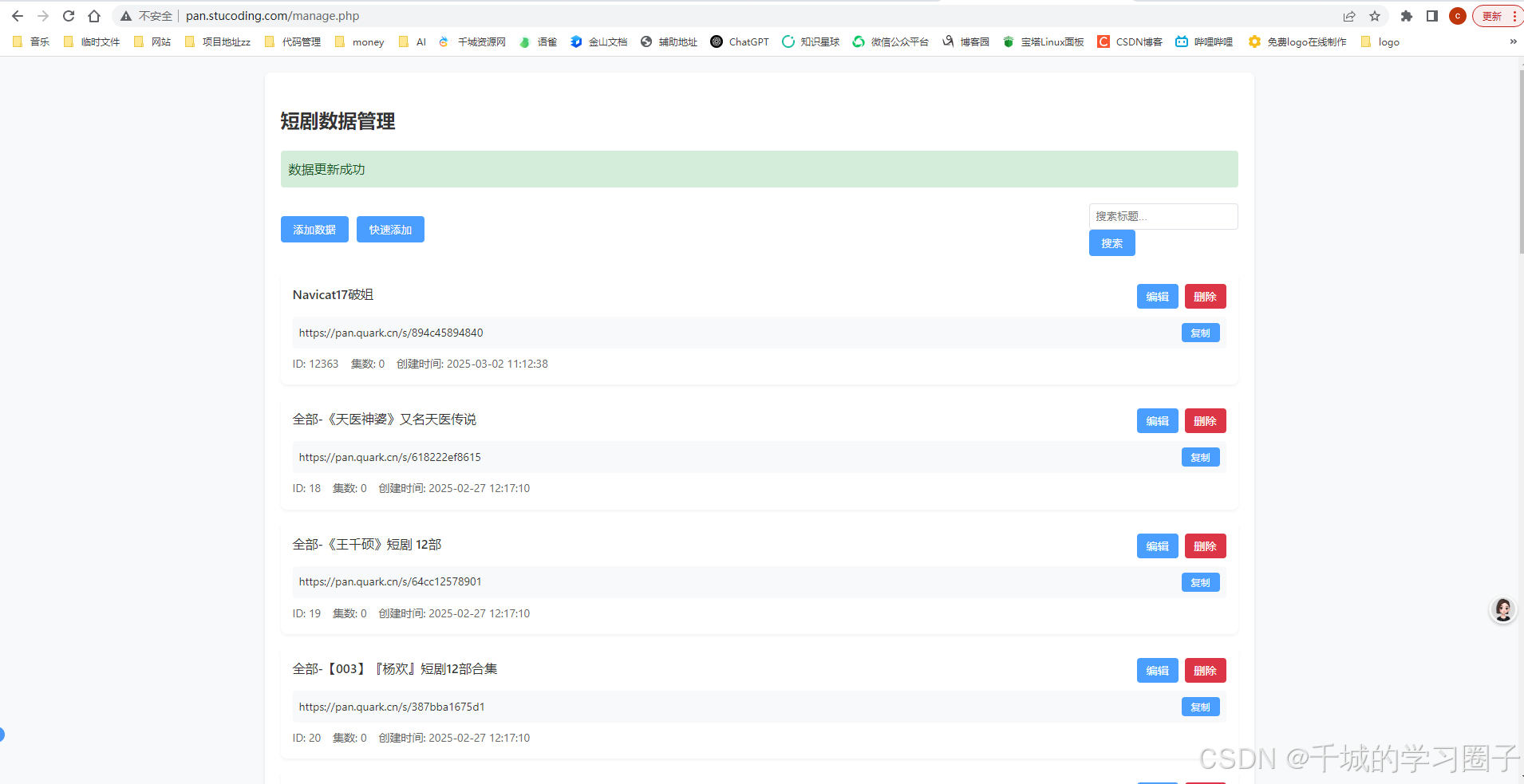This screenshot has height=784, width=1524.
Task: Copy the link ending 387bba1675d1
Action: click(1201, 707)
